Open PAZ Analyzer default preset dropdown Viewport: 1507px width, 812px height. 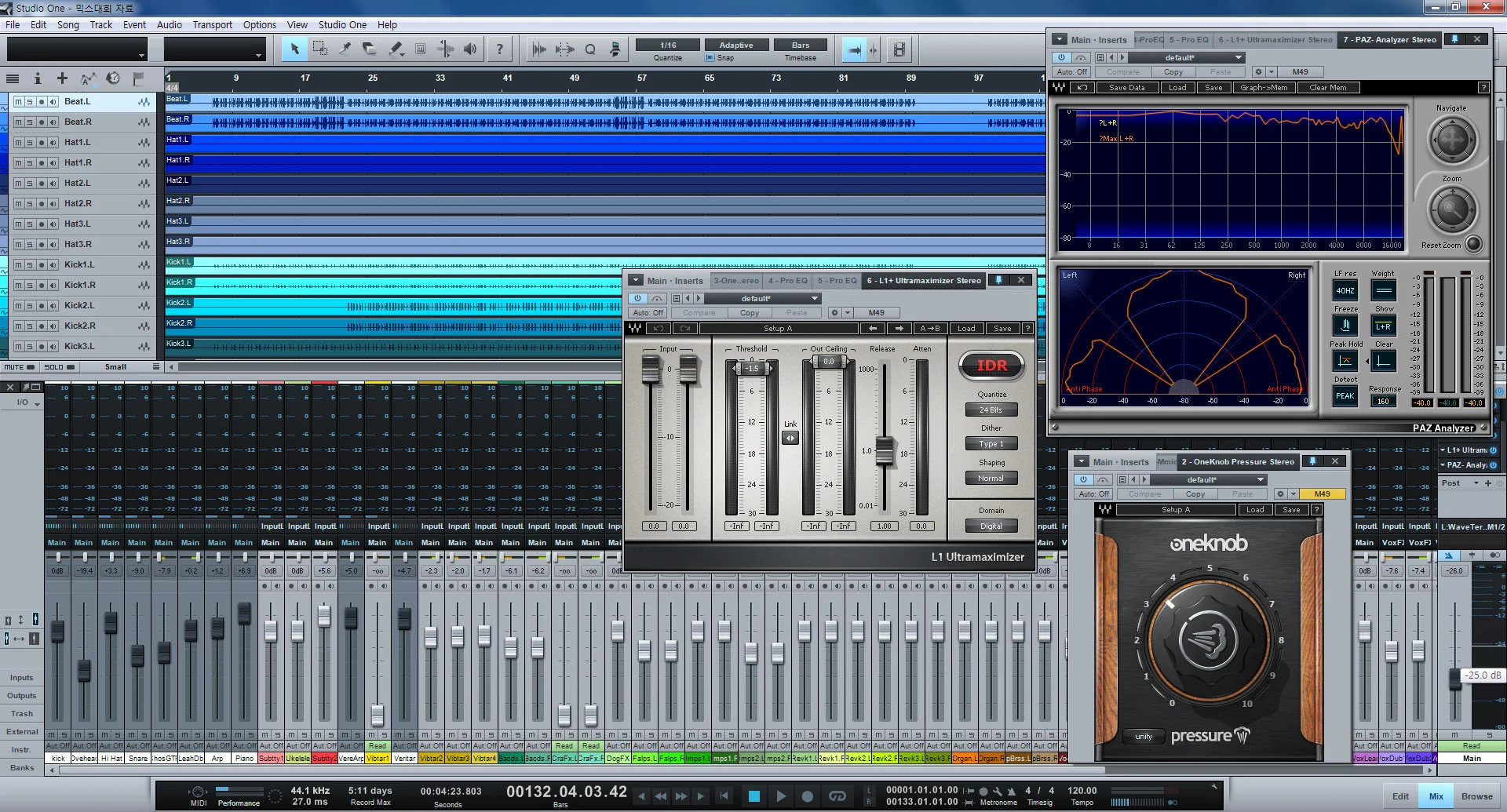click(x=1186, y=57)
